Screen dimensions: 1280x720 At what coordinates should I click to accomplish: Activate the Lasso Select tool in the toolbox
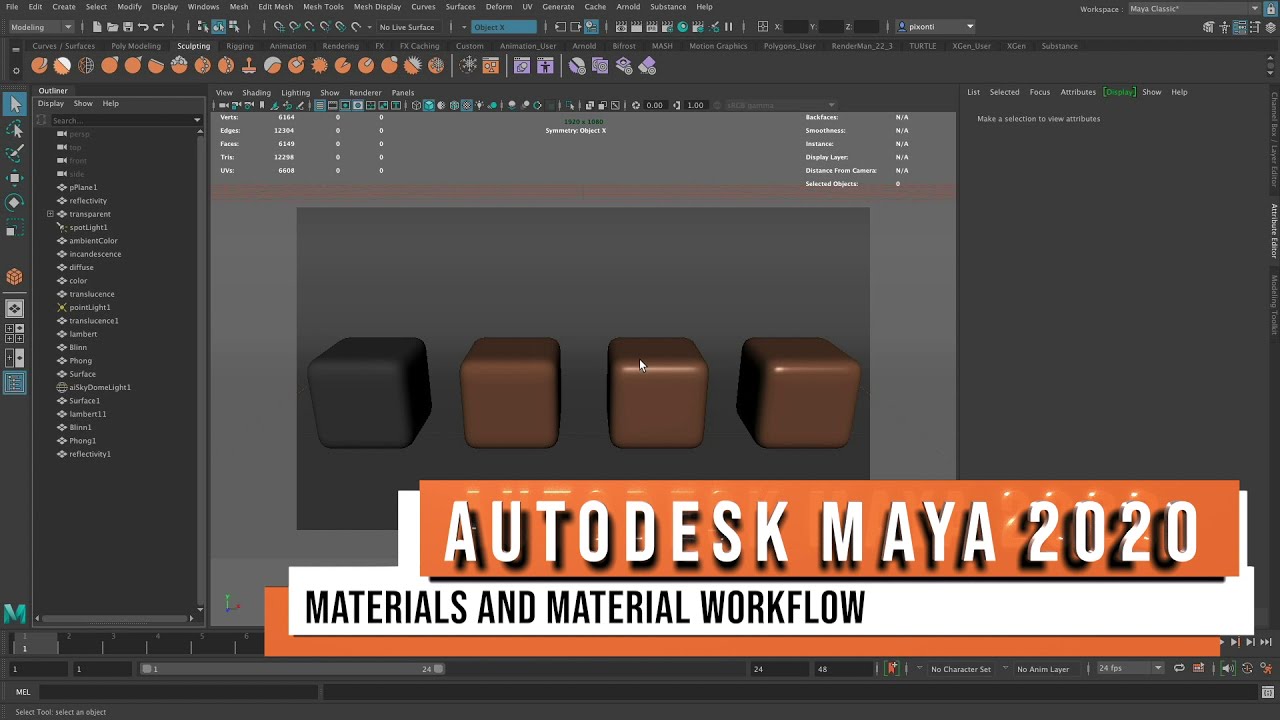pyautogui.click(x=15, y=129)
